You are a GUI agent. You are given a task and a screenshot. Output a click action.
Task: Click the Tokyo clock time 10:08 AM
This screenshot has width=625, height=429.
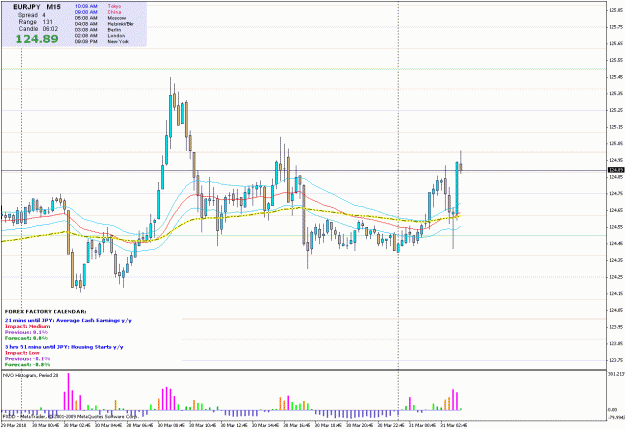(86, 6)
